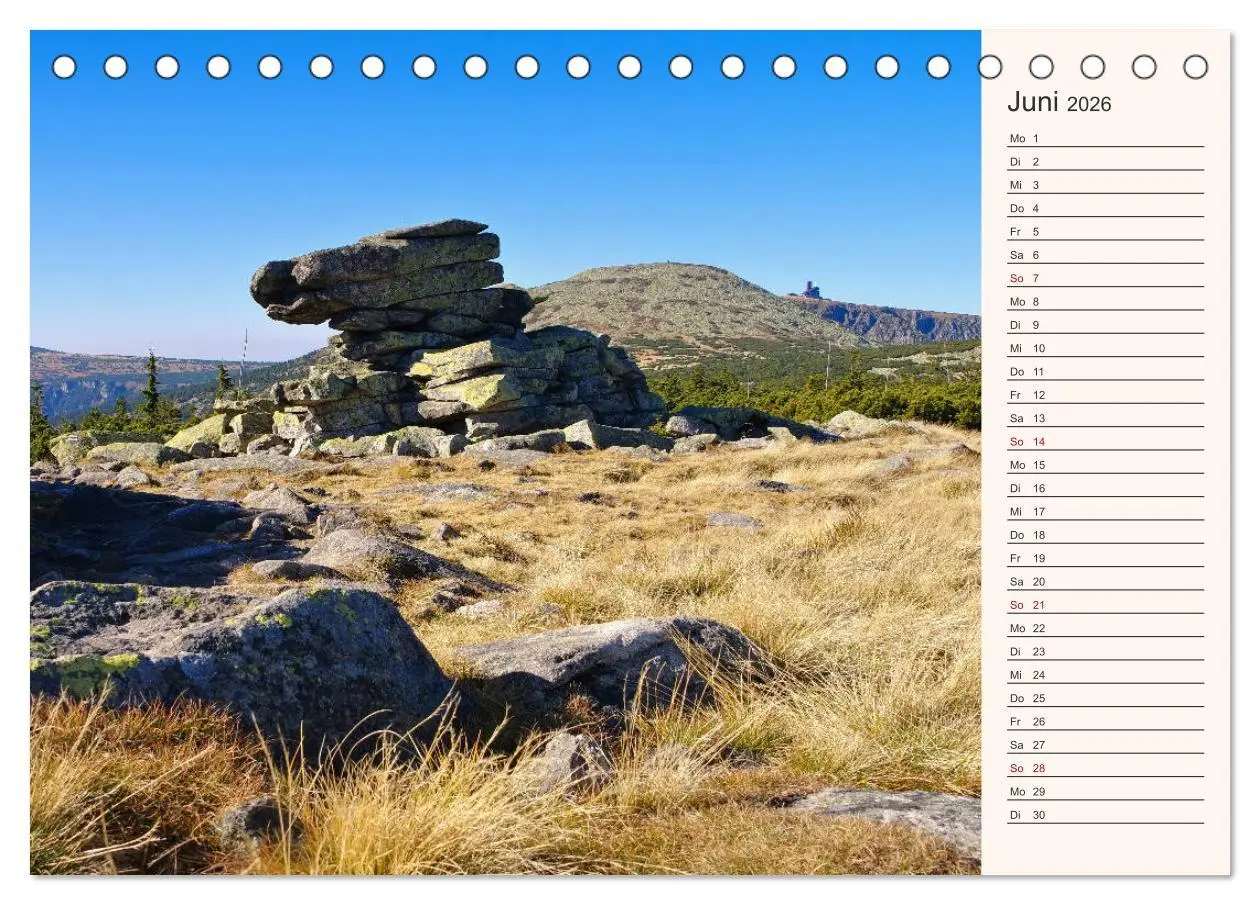Select the 'Mo 29' calendar row
The image size is (1260, 905).
point(1105,791)
